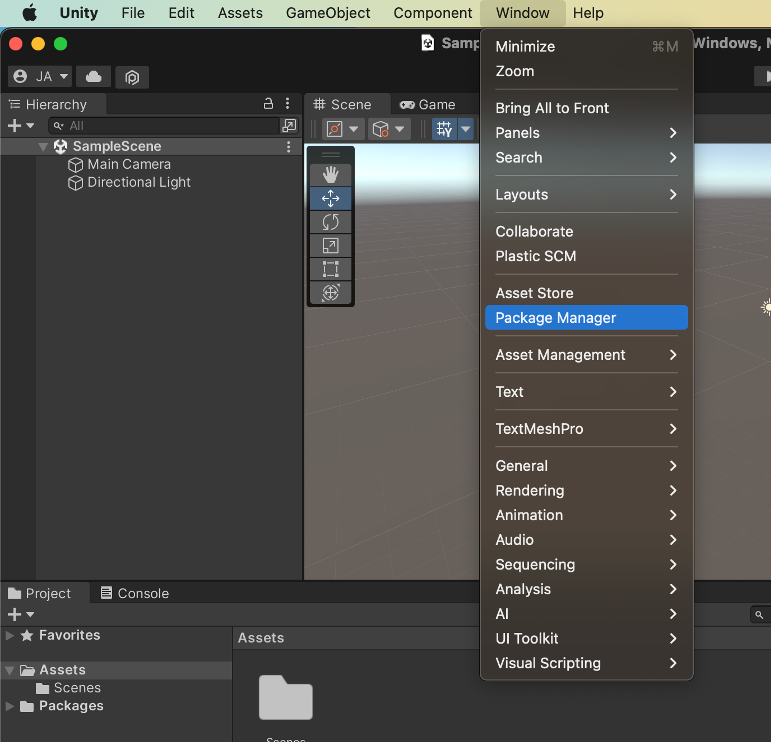
Task: Collapse the Assets folder arrow
Action: click(x=9, y=670)
